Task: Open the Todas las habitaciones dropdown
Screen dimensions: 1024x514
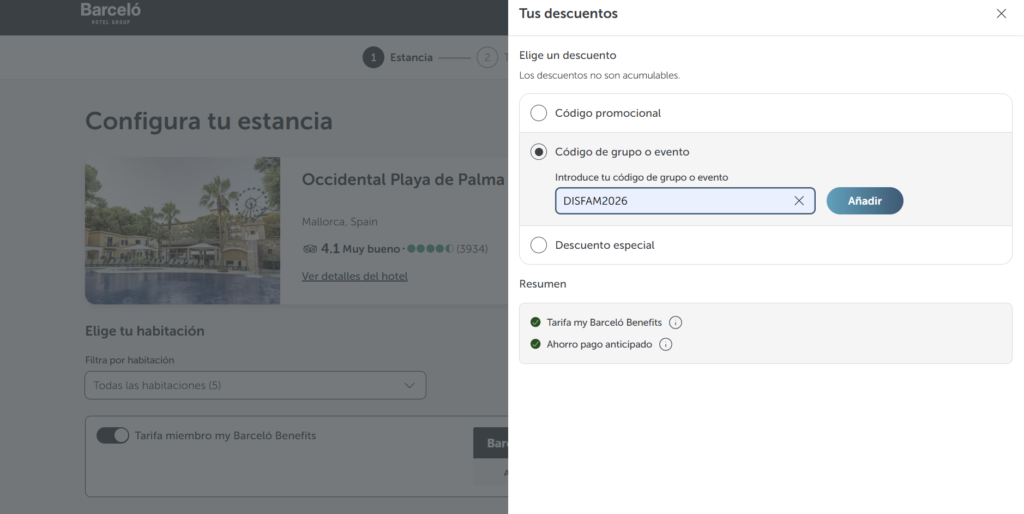Action: (255, 385)
